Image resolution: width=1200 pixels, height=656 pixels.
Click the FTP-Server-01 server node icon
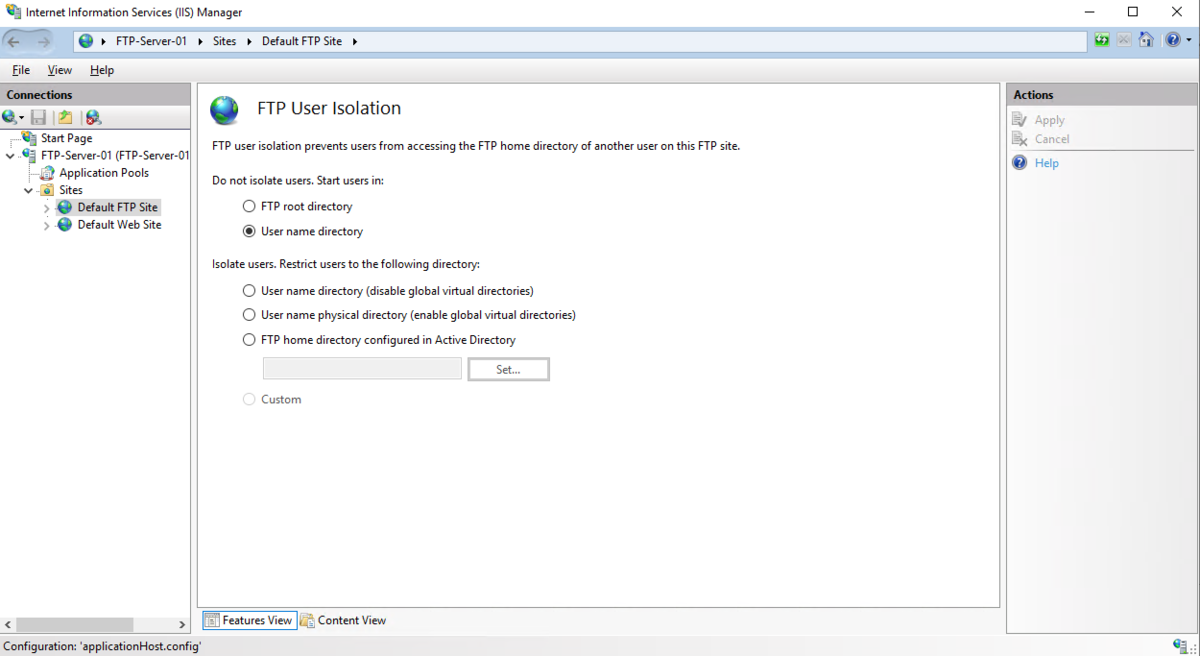(30, 156)
